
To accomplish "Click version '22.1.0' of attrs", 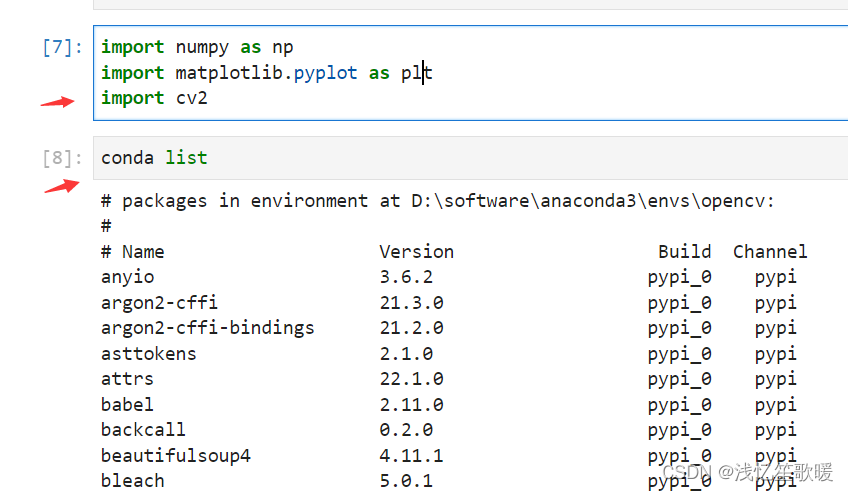I will (x=412, y=379).
